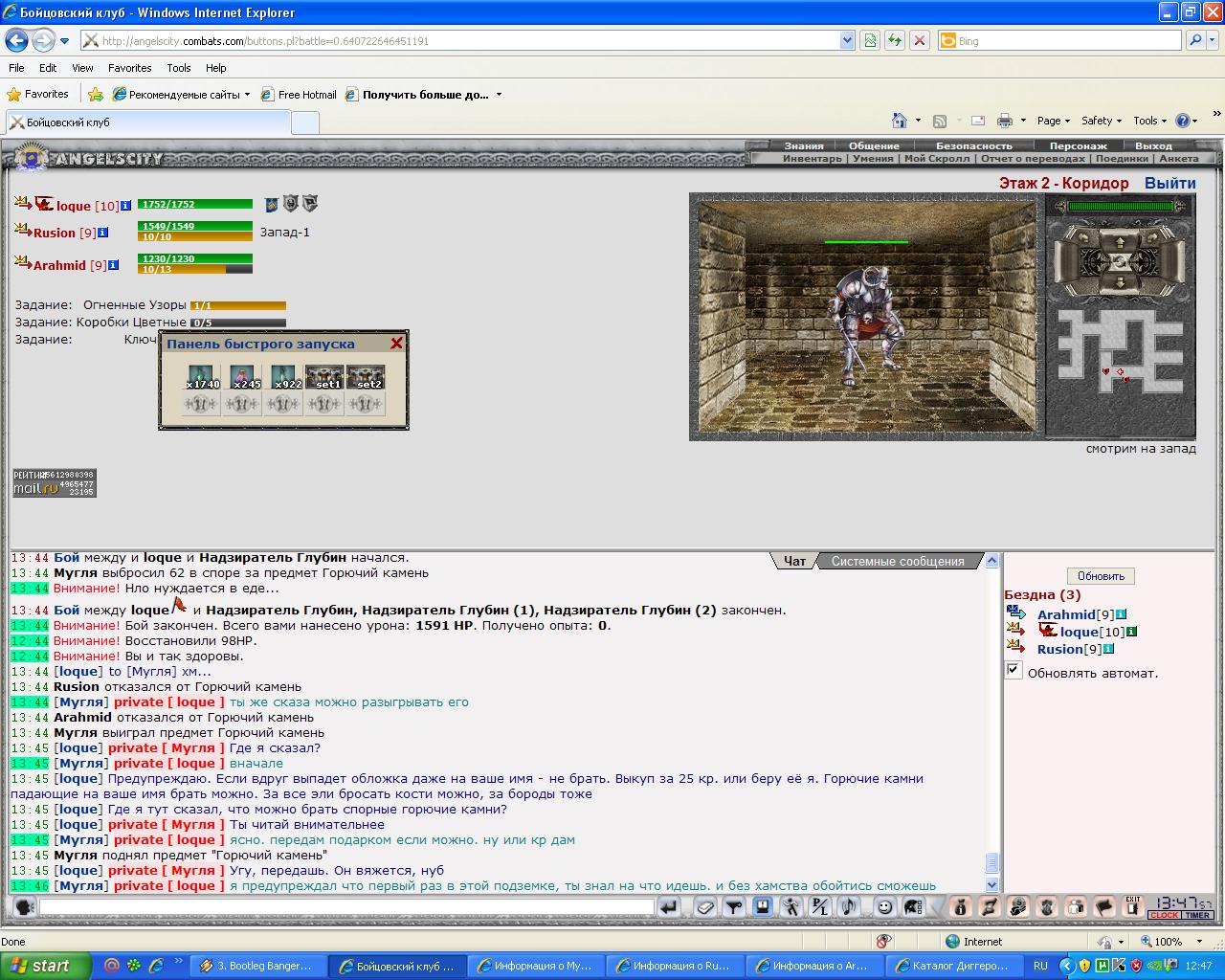Click move backward arrow on dungeon compass
This screenshot has width=1225, height=980.
tap(1119, 284)
